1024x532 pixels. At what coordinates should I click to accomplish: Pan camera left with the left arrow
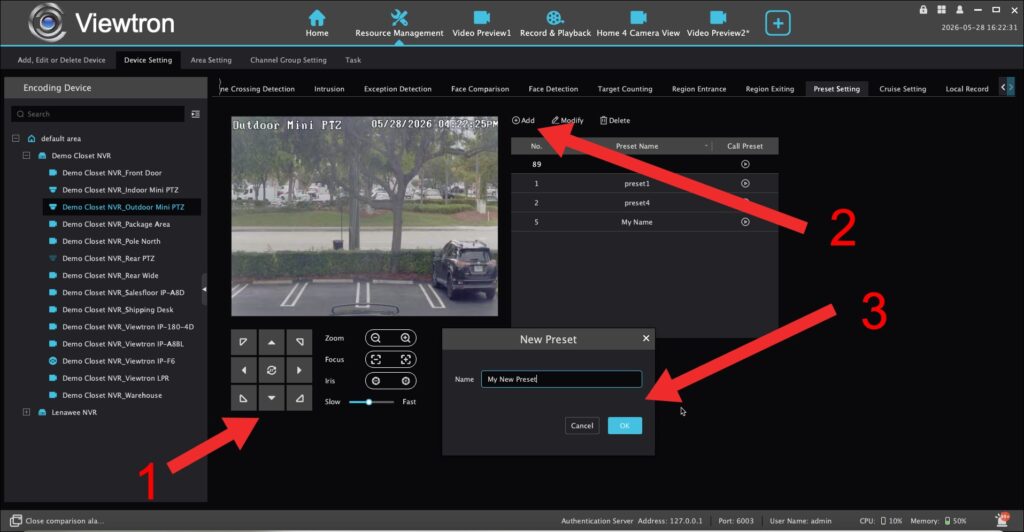[x=244, y=370]
